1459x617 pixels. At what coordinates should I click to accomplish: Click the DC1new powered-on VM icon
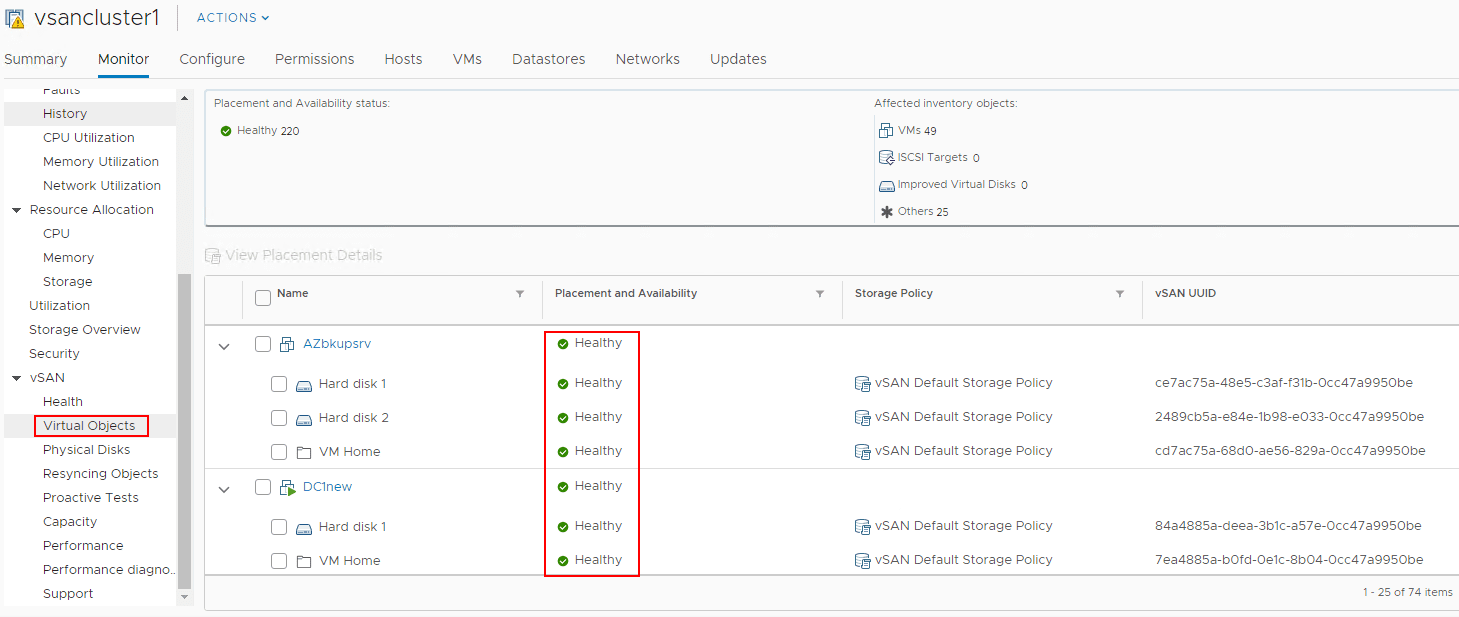[287, 487]
